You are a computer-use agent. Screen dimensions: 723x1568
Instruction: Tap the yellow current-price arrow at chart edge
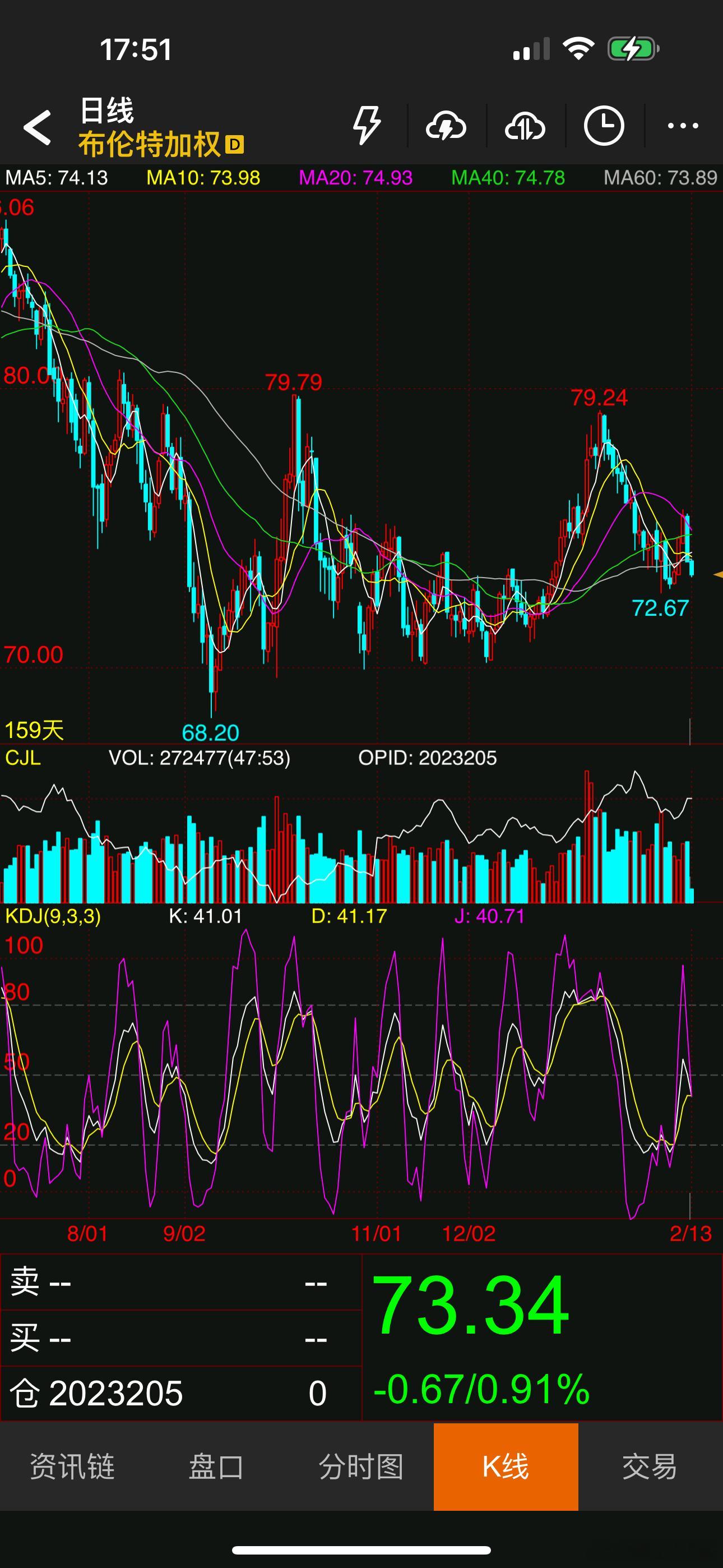pos(717,575)
